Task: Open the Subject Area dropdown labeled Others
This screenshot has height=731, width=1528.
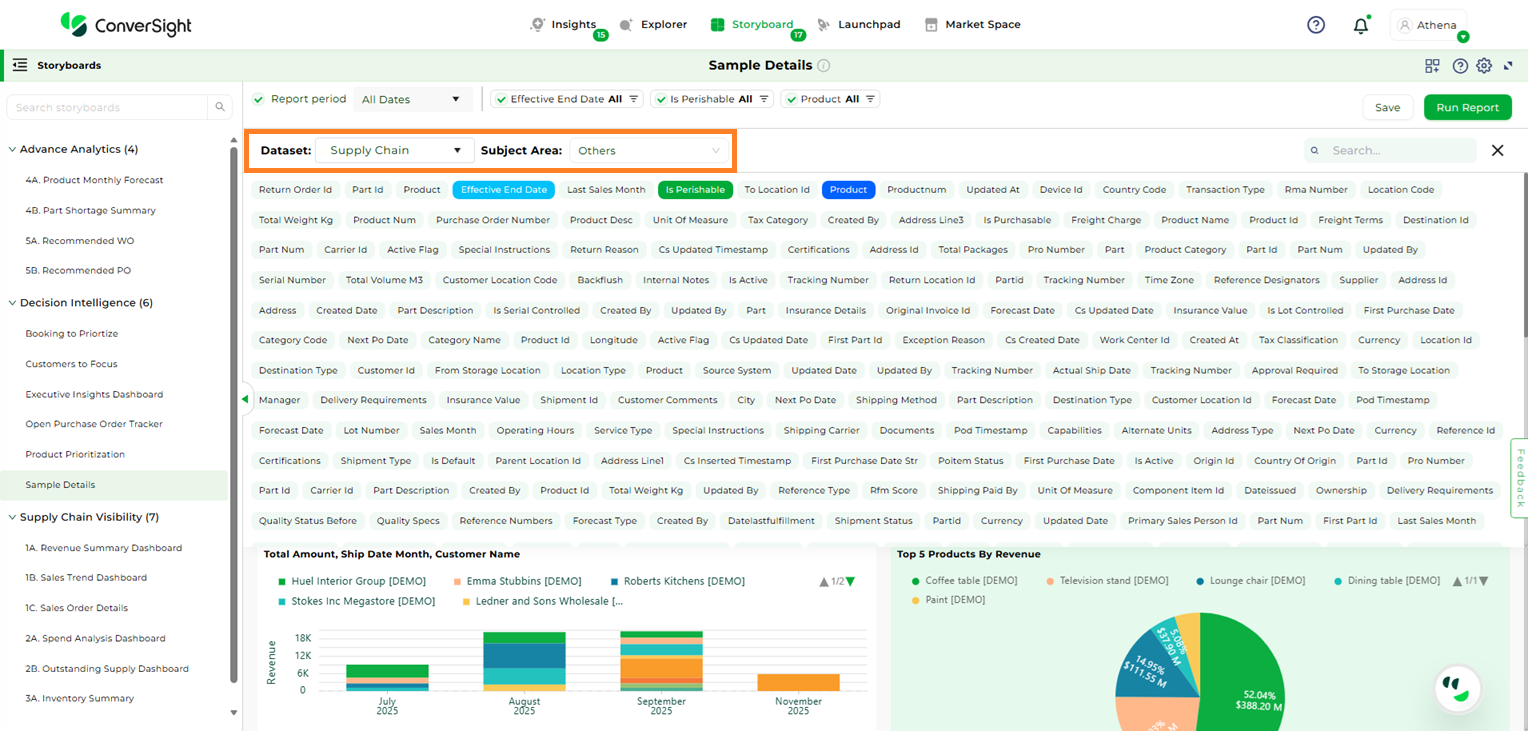Action: coord(650,149)
